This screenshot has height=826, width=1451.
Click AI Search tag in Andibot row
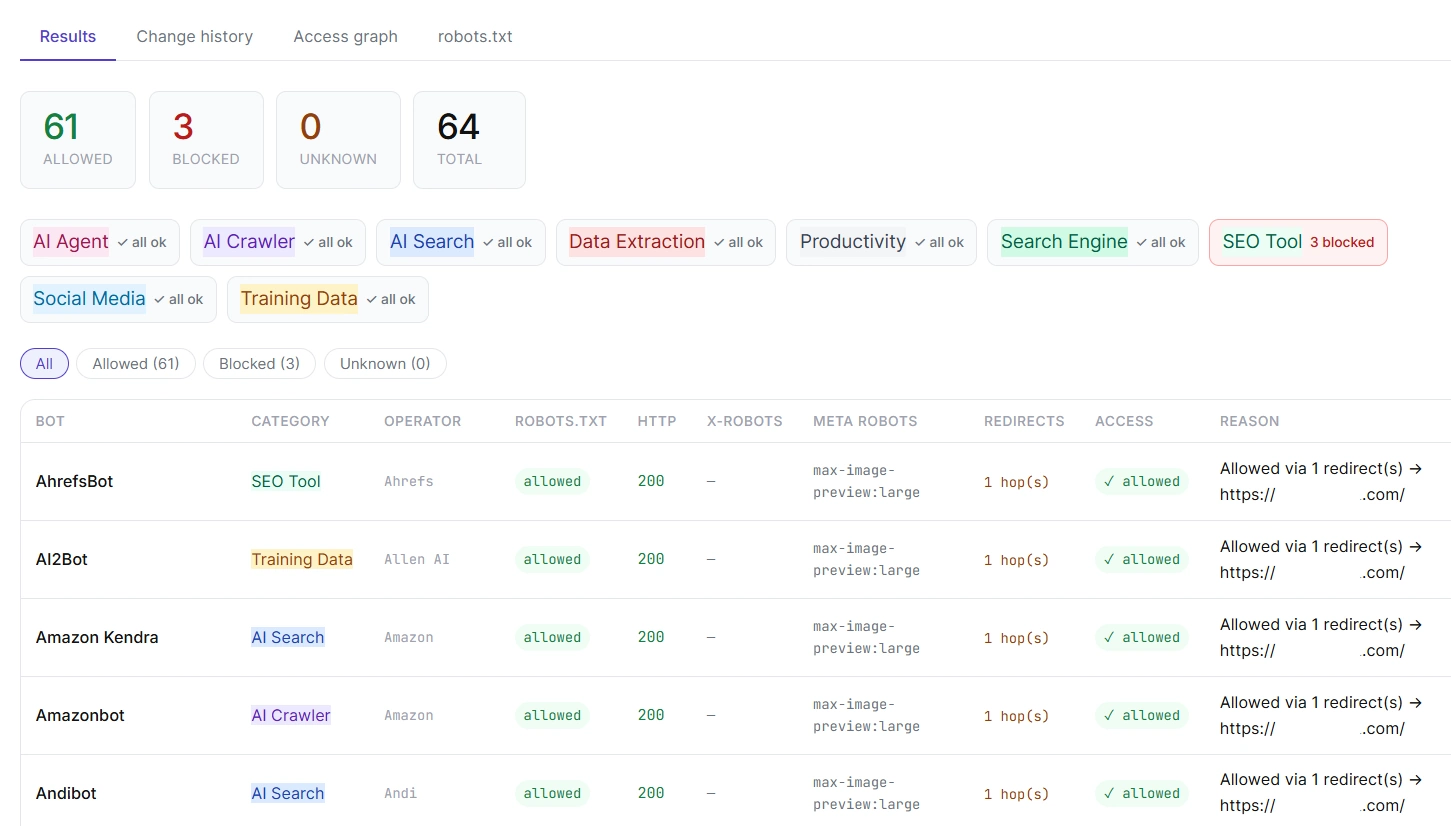288,793
